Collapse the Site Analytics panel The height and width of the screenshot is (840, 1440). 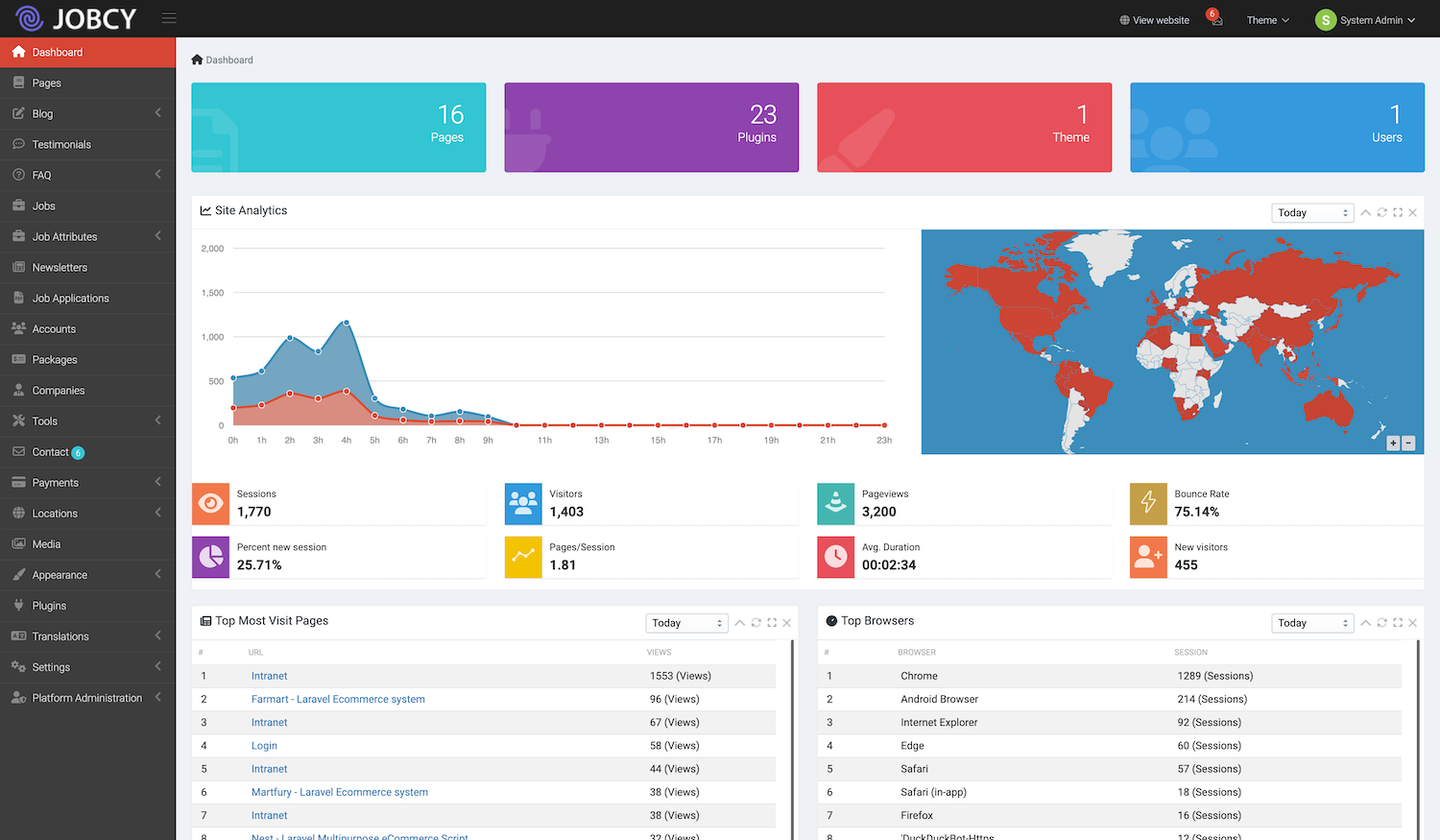pyautogui.click(x=1365, y=212)
